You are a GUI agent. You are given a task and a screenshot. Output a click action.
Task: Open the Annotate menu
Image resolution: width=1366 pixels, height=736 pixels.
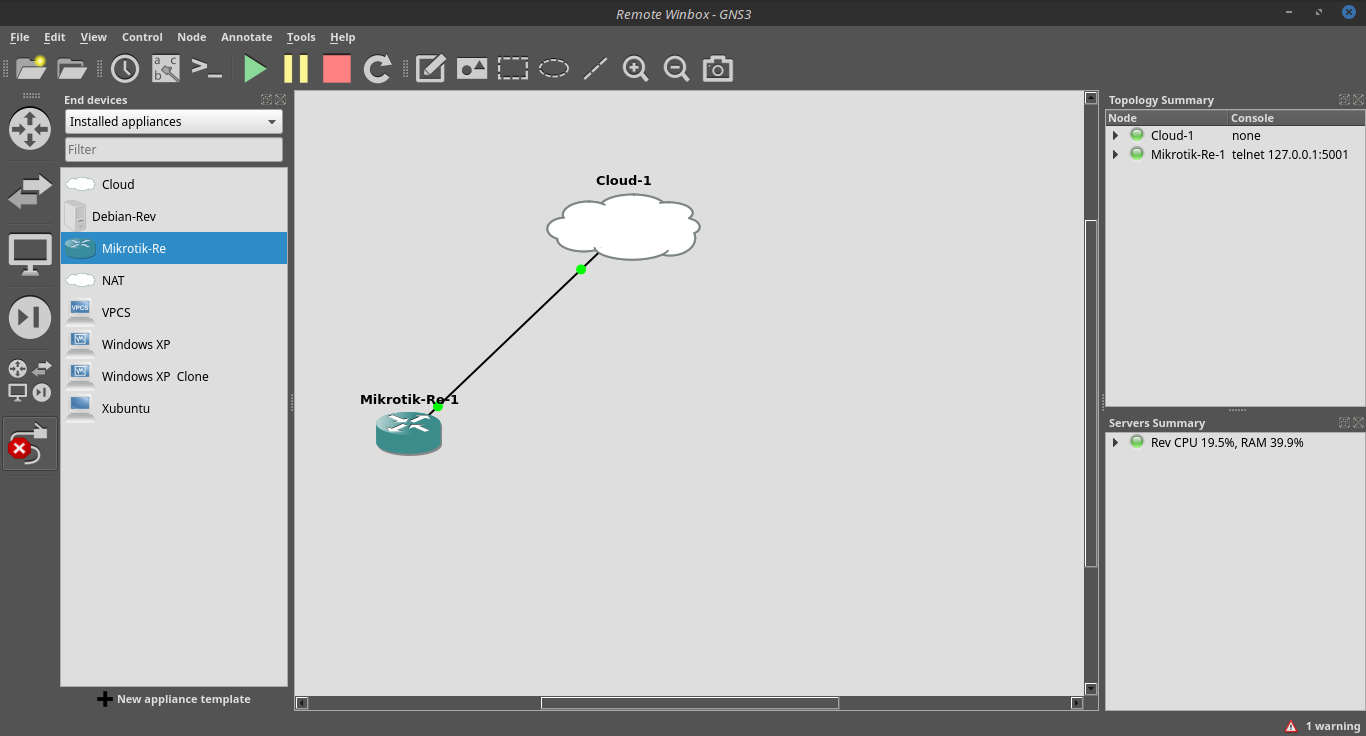click(x=246, y=37)
